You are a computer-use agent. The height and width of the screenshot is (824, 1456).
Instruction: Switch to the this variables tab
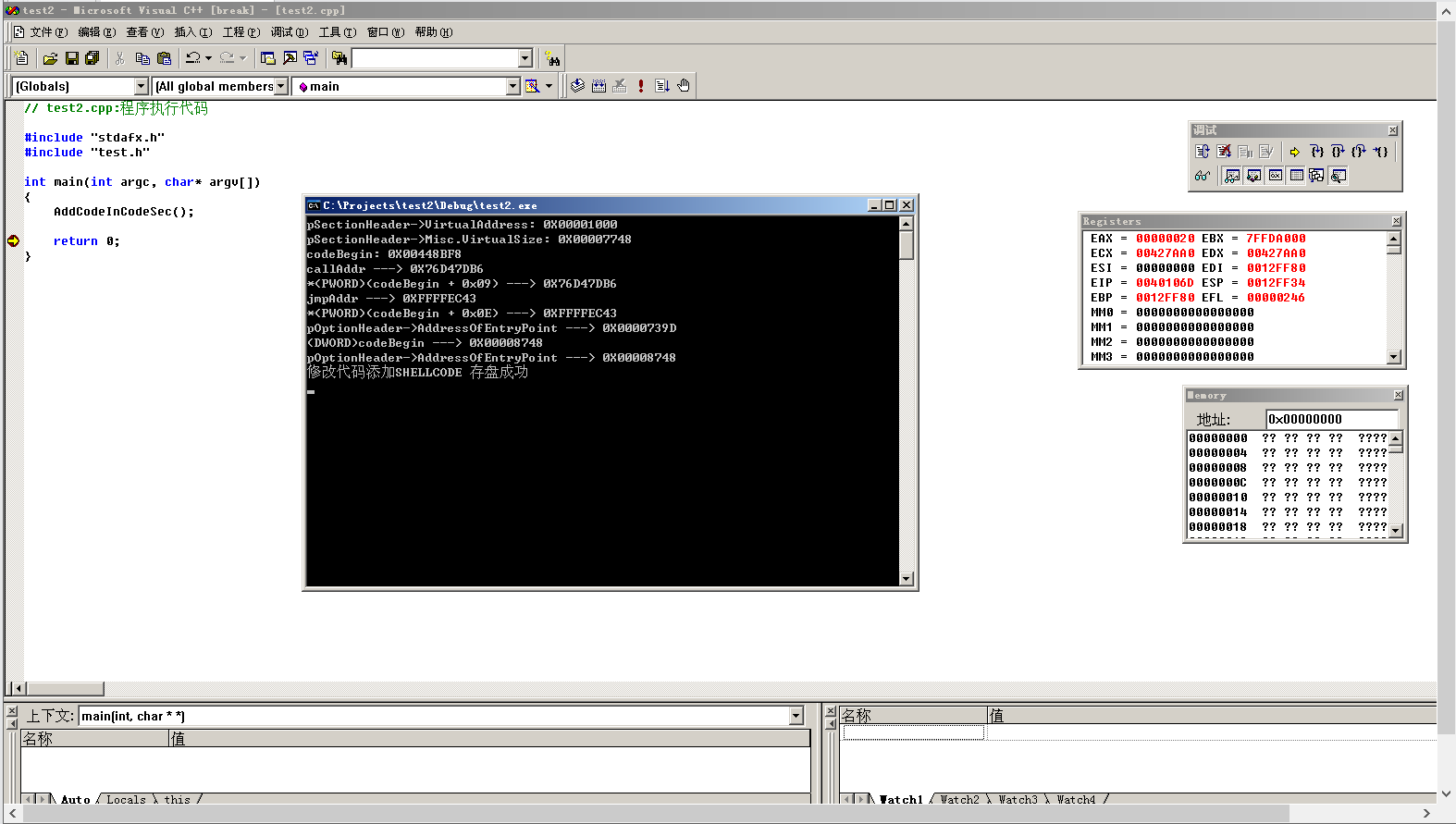coord(178,799)
